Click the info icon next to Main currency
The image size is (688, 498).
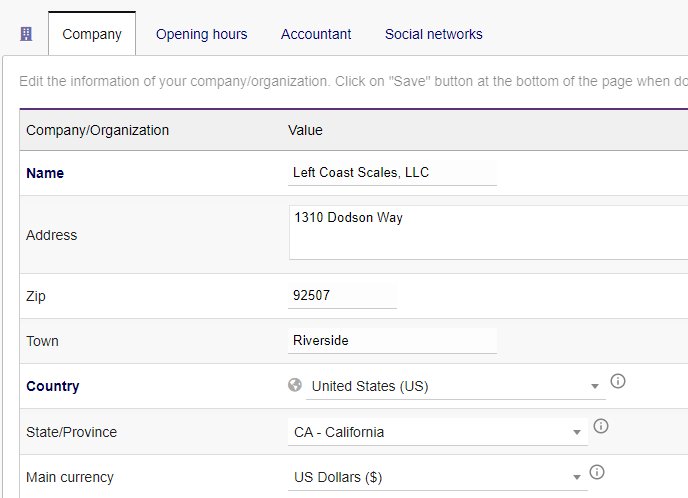[x=597, y=472]
